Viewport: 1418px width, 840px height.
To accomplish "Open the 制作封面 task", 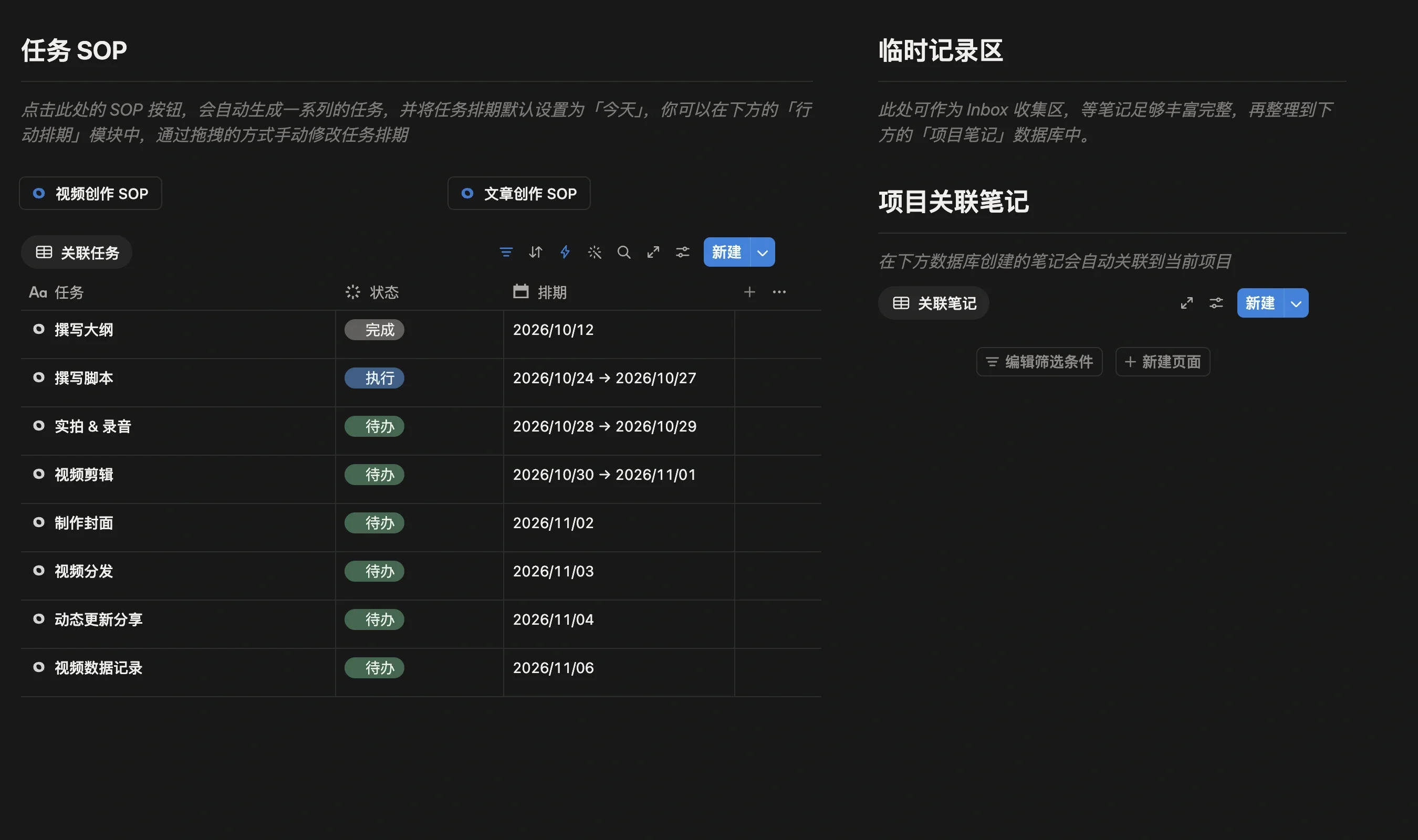I will (x=84, y=523).
